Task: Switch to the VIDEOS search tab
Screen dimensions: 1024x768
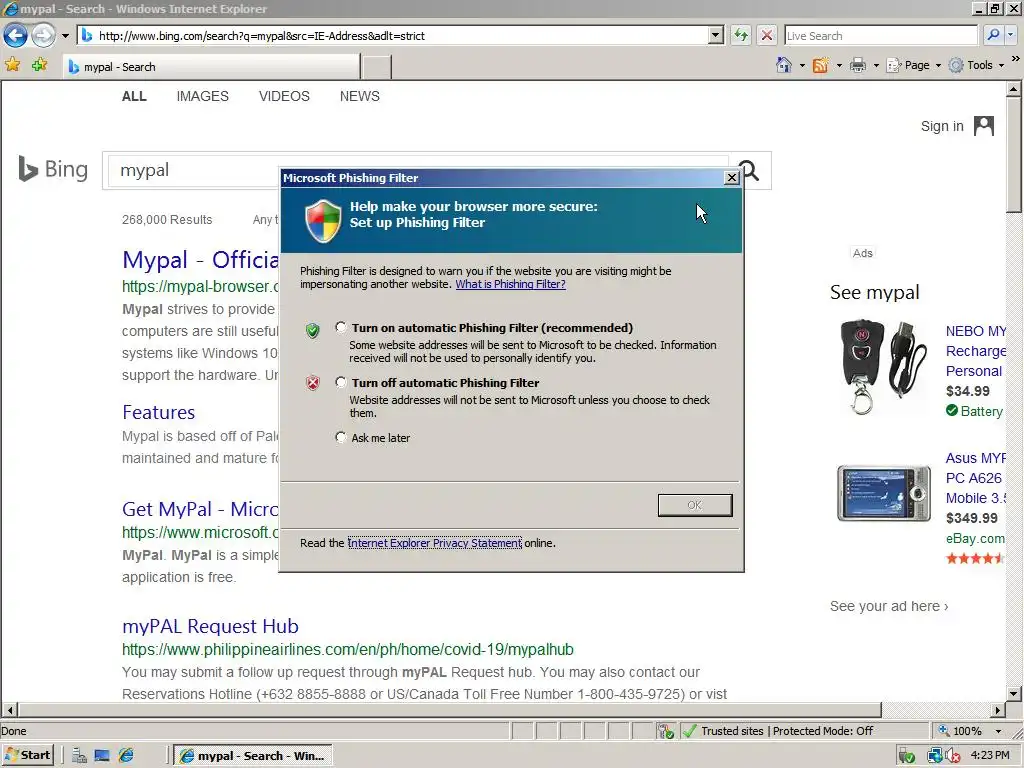Action: [x=284, y=96]
